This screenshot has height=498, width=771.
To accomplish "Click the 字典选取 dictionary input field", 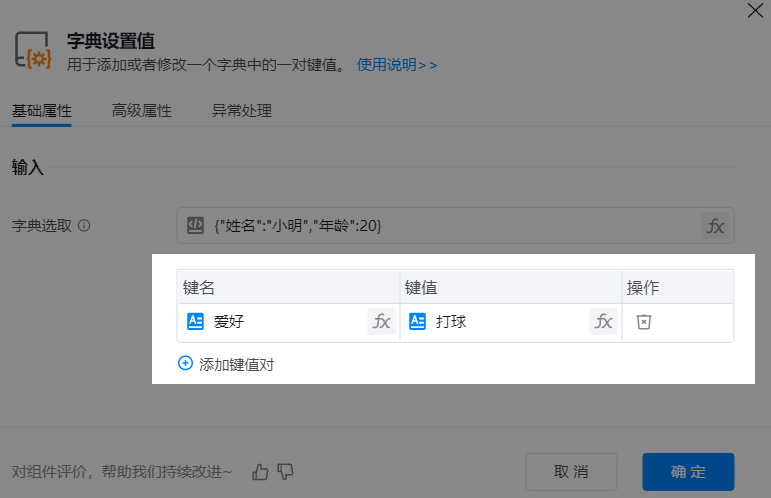I will [450, 226].
